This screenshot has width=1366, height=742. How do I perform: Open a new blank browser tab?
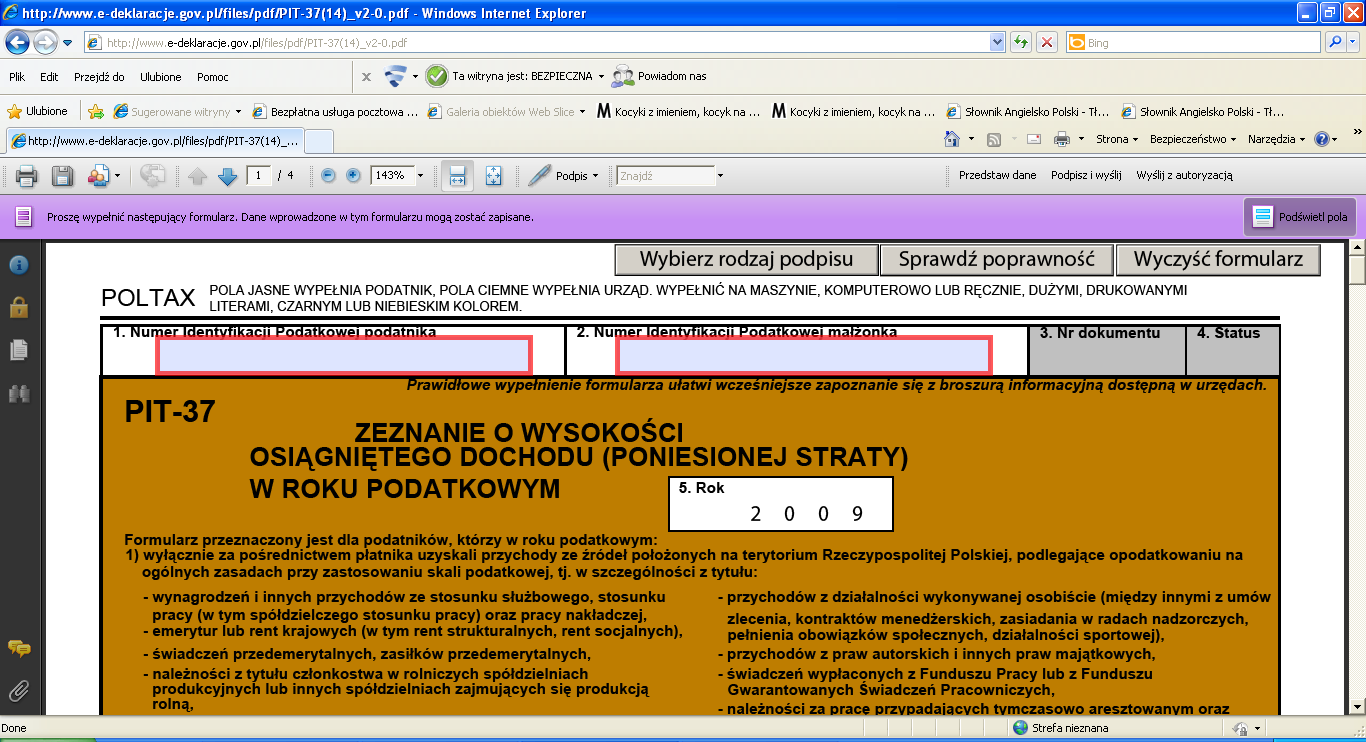[x=318, y=141]
